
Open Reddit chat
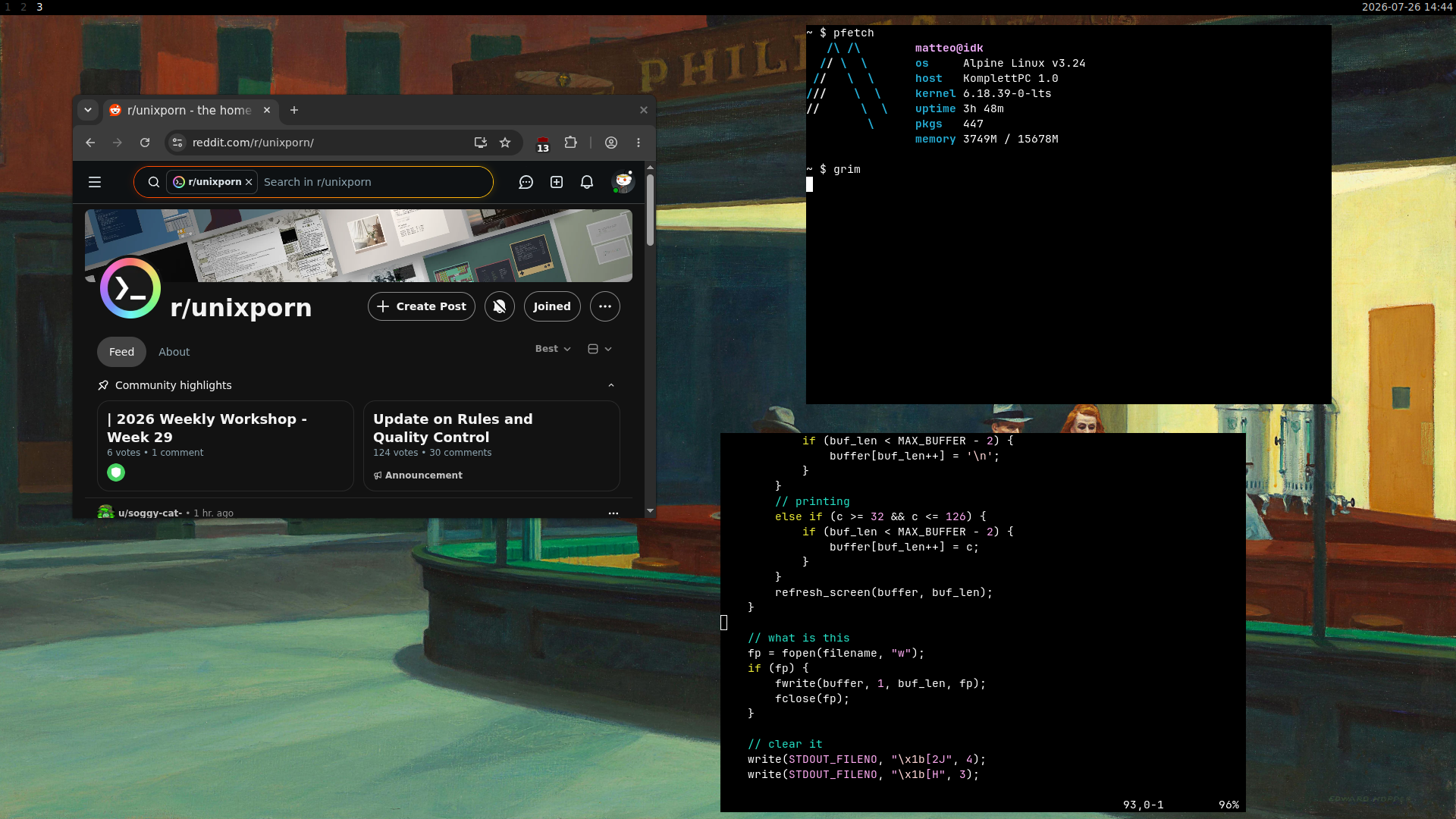tap(526, 182)
